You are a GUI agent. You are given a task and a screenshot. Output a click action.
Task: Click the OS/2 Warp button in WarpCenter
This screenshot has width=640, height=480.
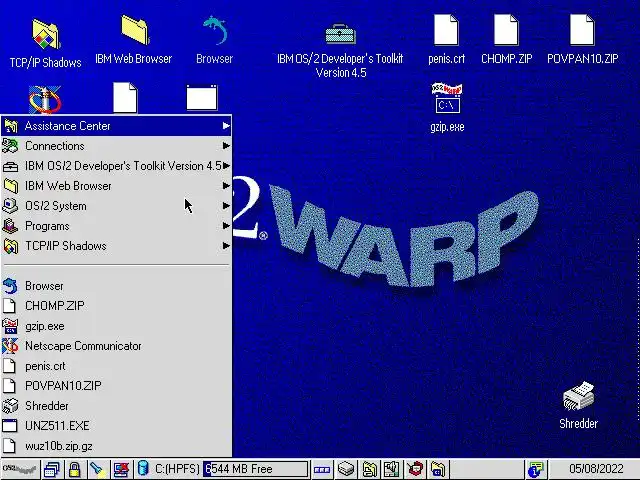point(20,469)
